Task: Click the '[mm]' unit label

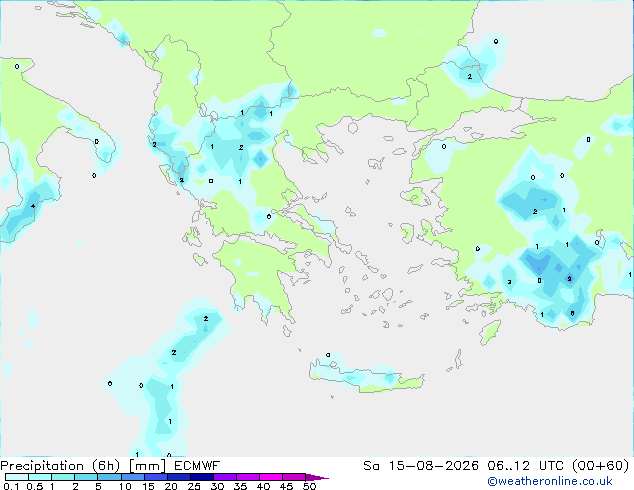Action: [148, 466]
